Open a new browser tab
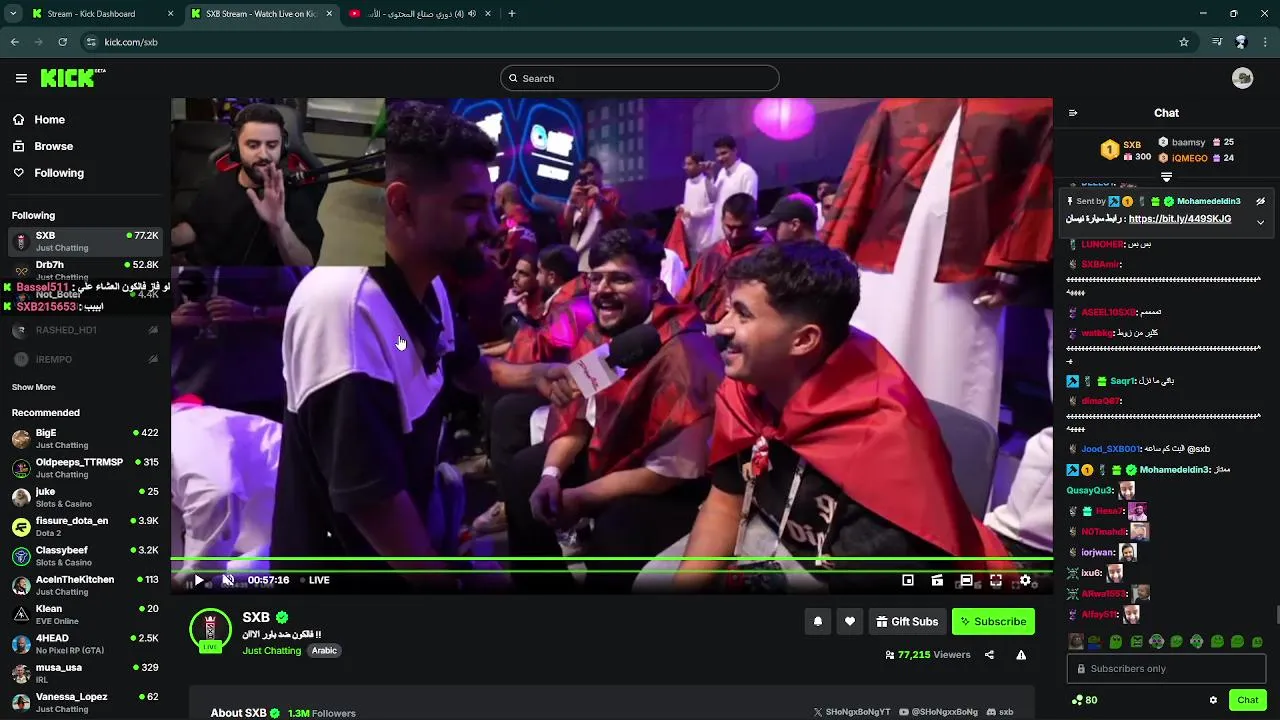This screenshot has width=1280, height=720. tap(512, 14)
